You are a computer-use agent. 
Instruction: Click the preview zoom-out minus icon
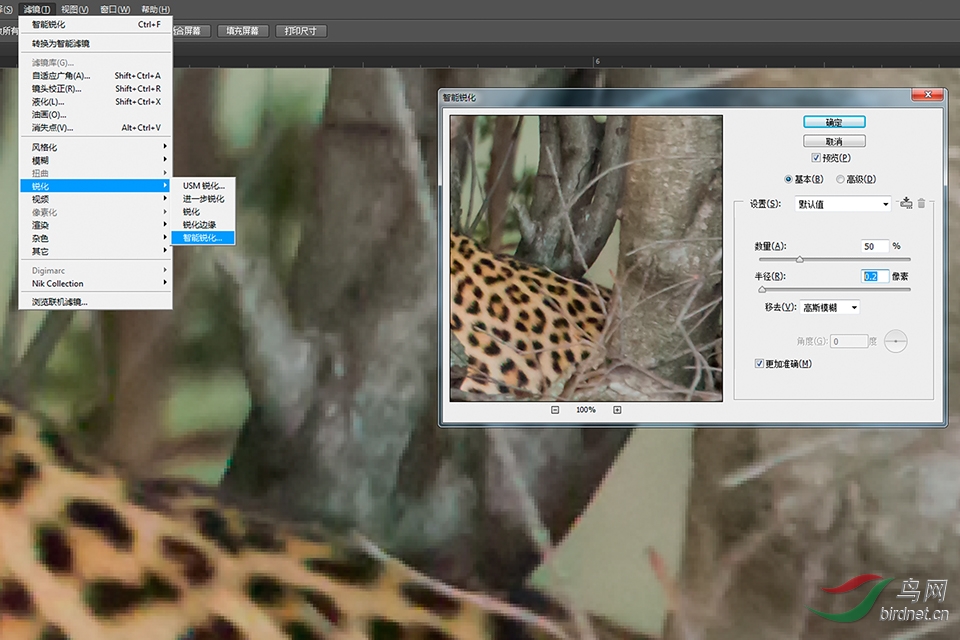coord(555,410)
